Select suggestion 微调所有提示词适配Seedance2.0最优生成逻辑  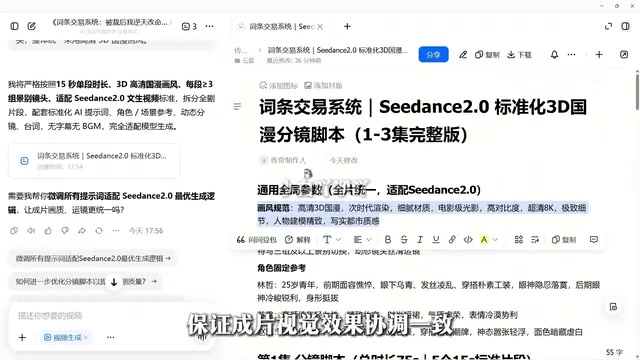(x=93, y=258)
